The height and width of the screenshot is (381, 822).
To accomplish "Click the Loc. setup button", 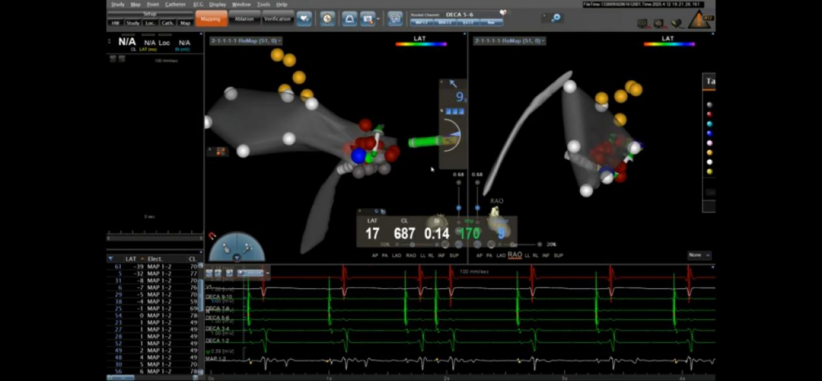I will [150, 23].
